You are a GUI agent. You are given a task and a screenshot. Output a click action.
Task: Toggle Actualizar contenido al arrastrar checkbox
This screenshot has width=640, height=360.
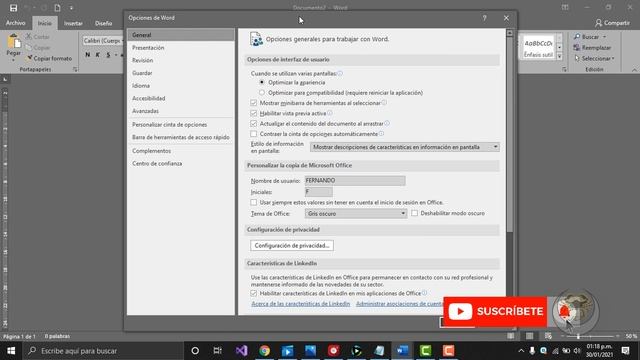coord(253,123)
